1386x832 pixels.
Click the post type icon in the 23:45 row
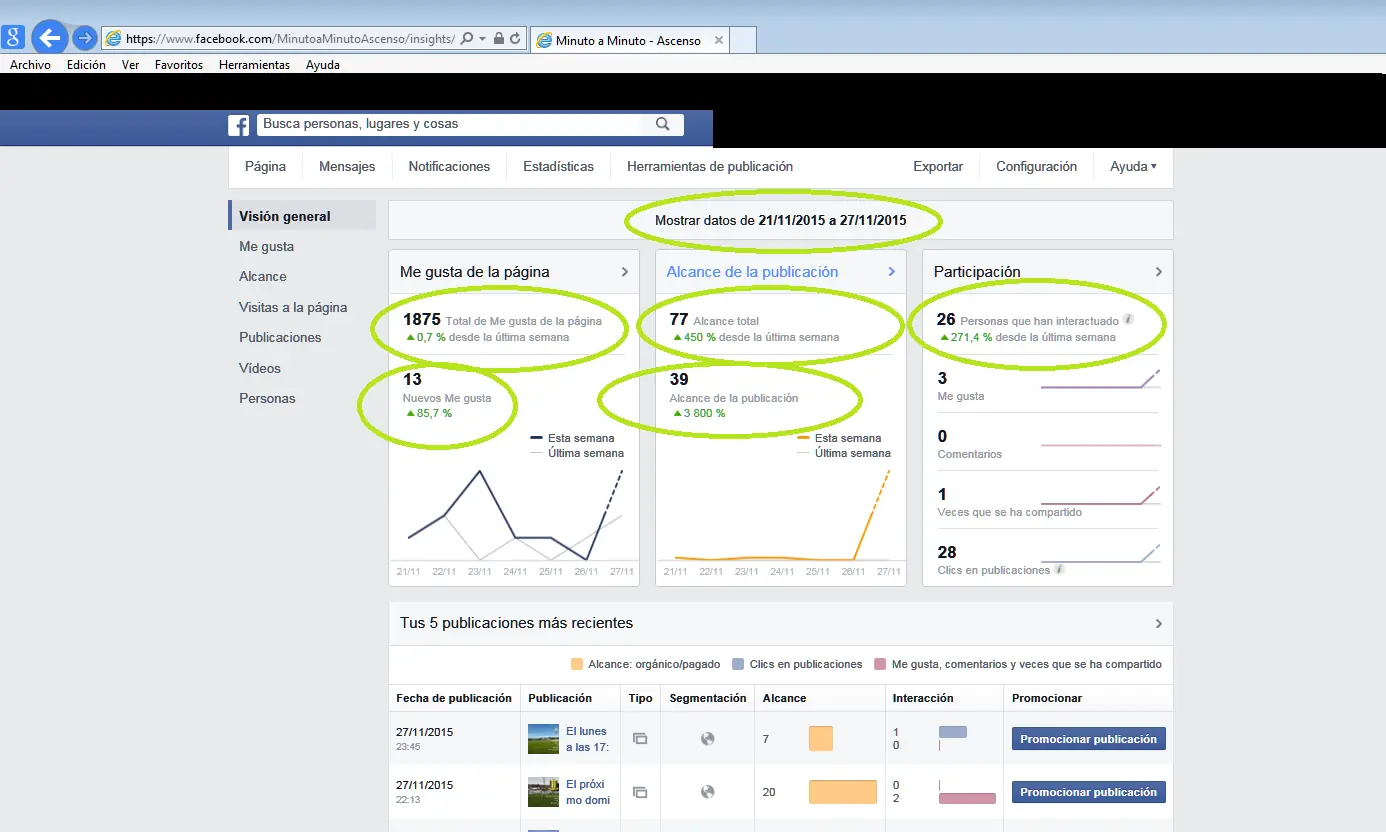(640, 739)
